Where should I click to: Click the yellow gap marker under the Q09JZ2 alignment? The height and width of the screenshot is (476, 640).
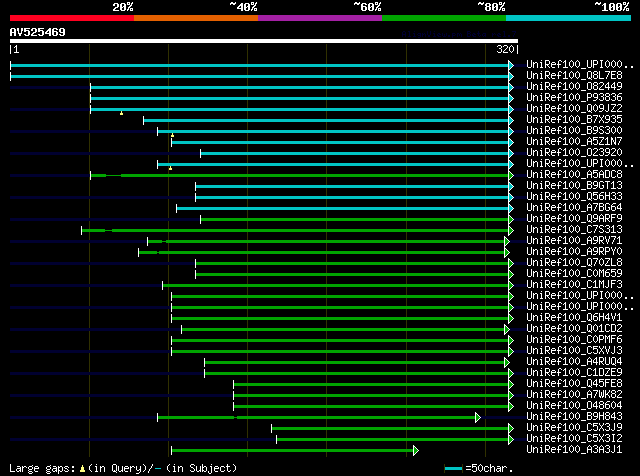pyautogui.click(x=121, y=113)
